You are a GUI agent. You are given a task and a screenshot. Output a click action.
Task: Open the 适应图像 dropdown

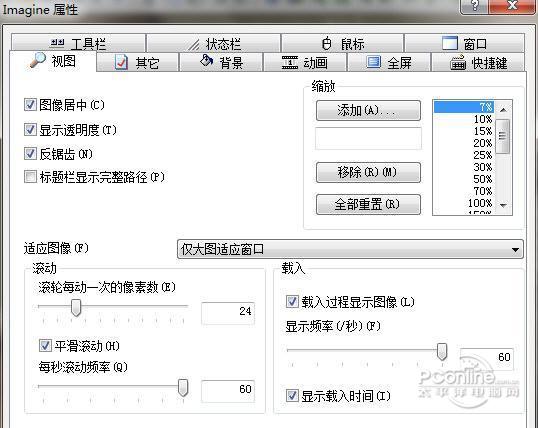[x=350, y=249]
